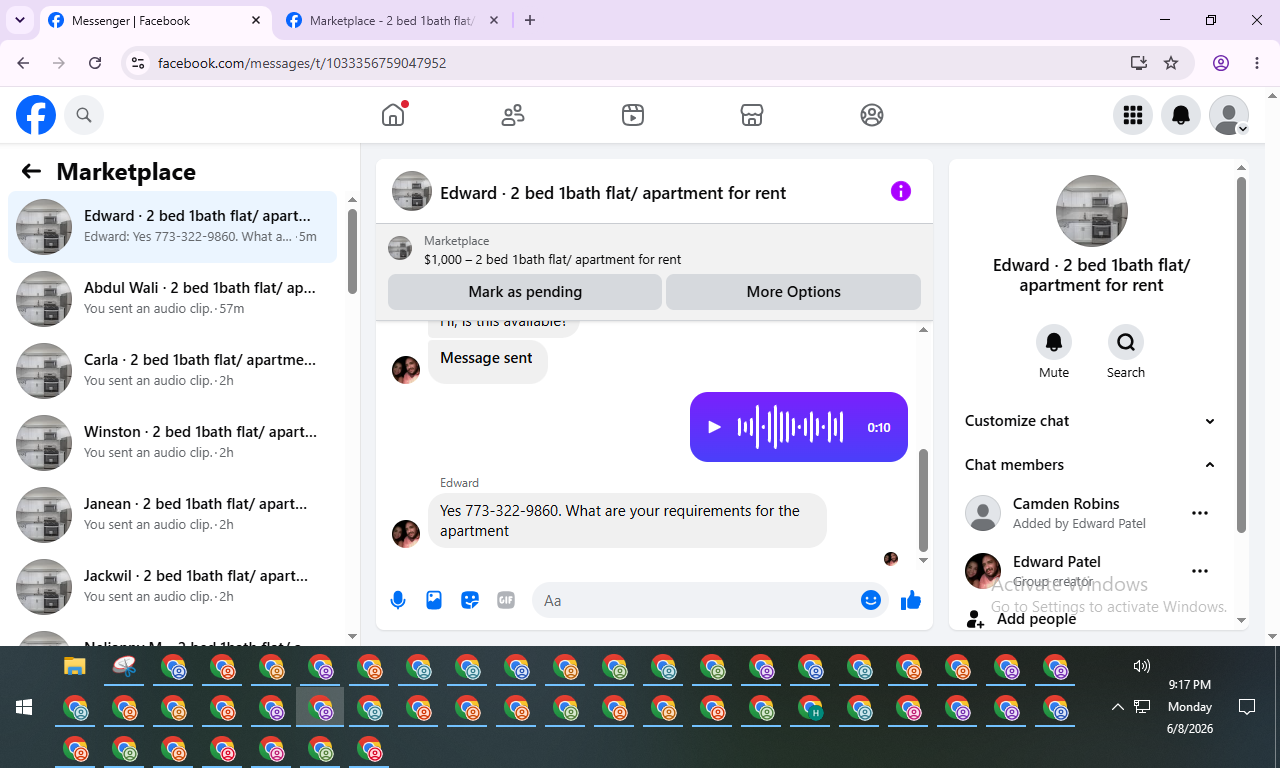Click the message input field Aa
The image size is (1280, 768).
coord(696,601)
